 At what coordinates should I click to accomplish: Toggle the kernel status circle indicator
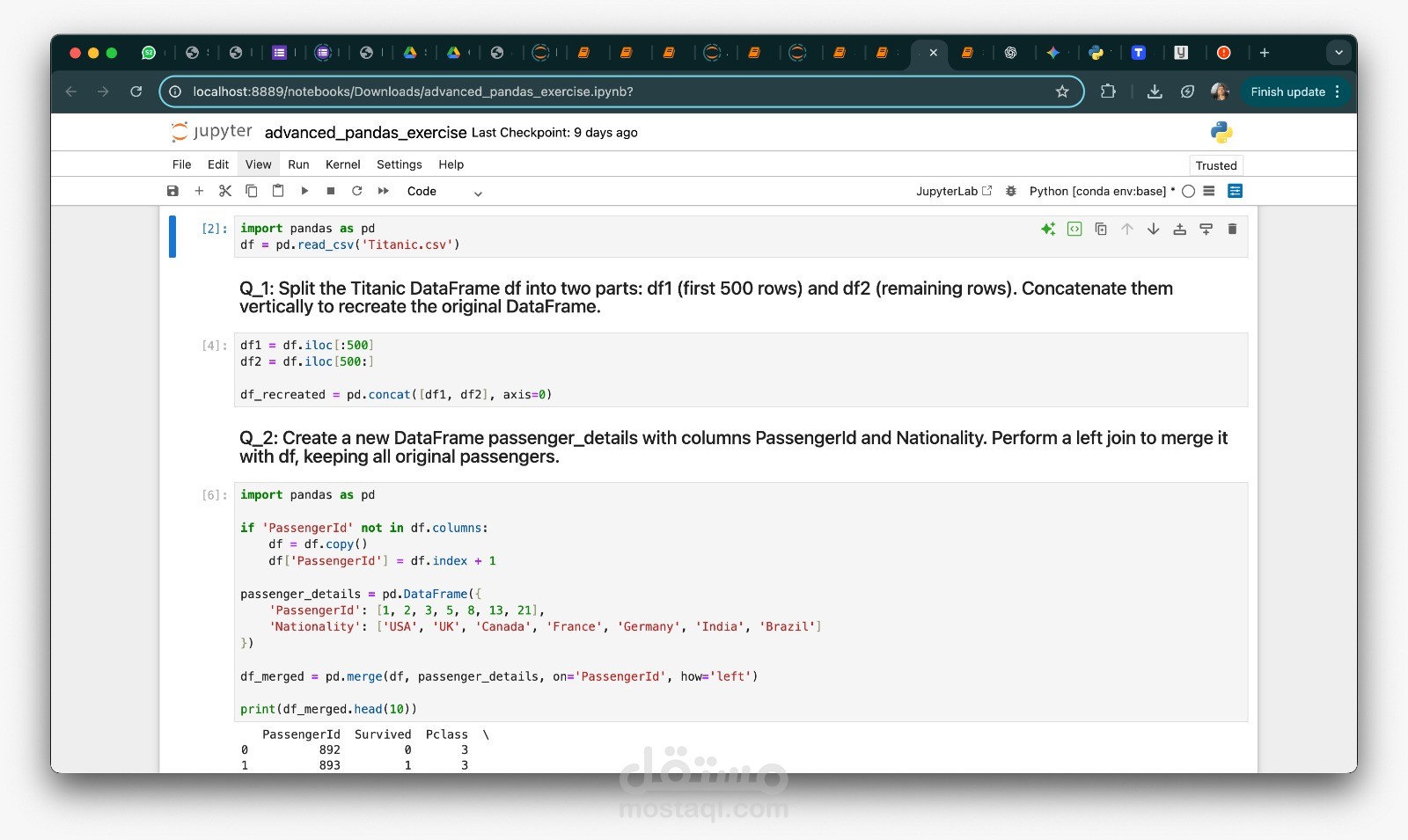coord(1190,191)
